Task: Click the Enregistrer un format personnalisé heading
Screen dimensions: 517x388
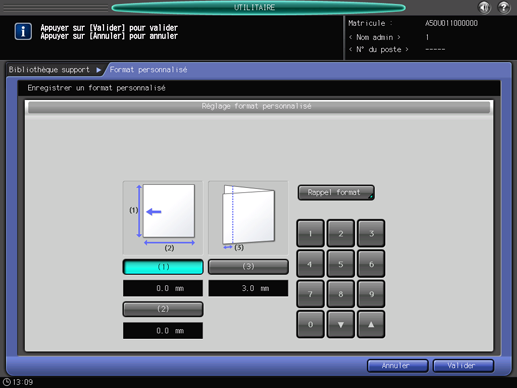Action: click(x=96, y=88)
